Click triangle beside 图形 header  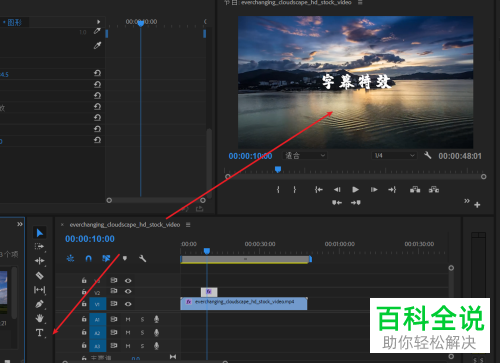click(98, 22)
